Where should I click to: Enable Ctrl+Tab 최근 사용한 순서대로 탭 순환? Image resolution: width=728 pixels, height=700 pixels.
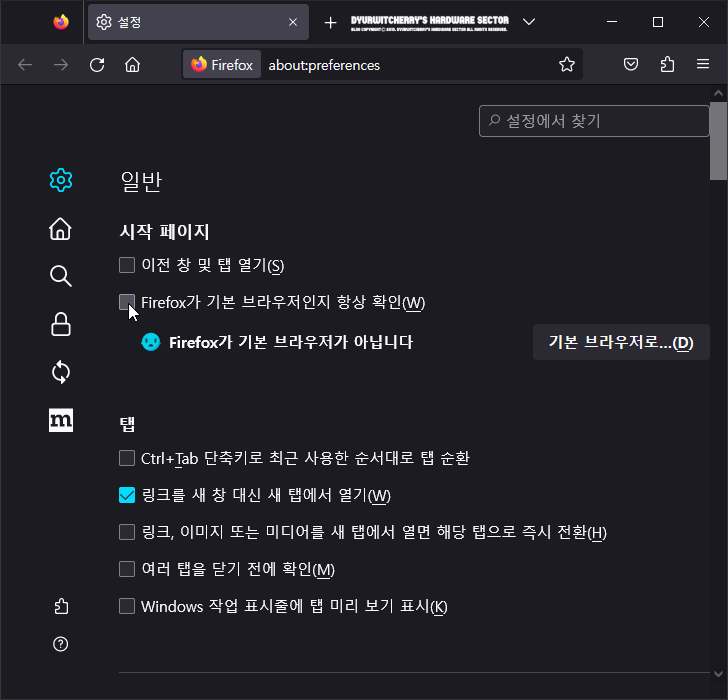click(x=127, y=458)
